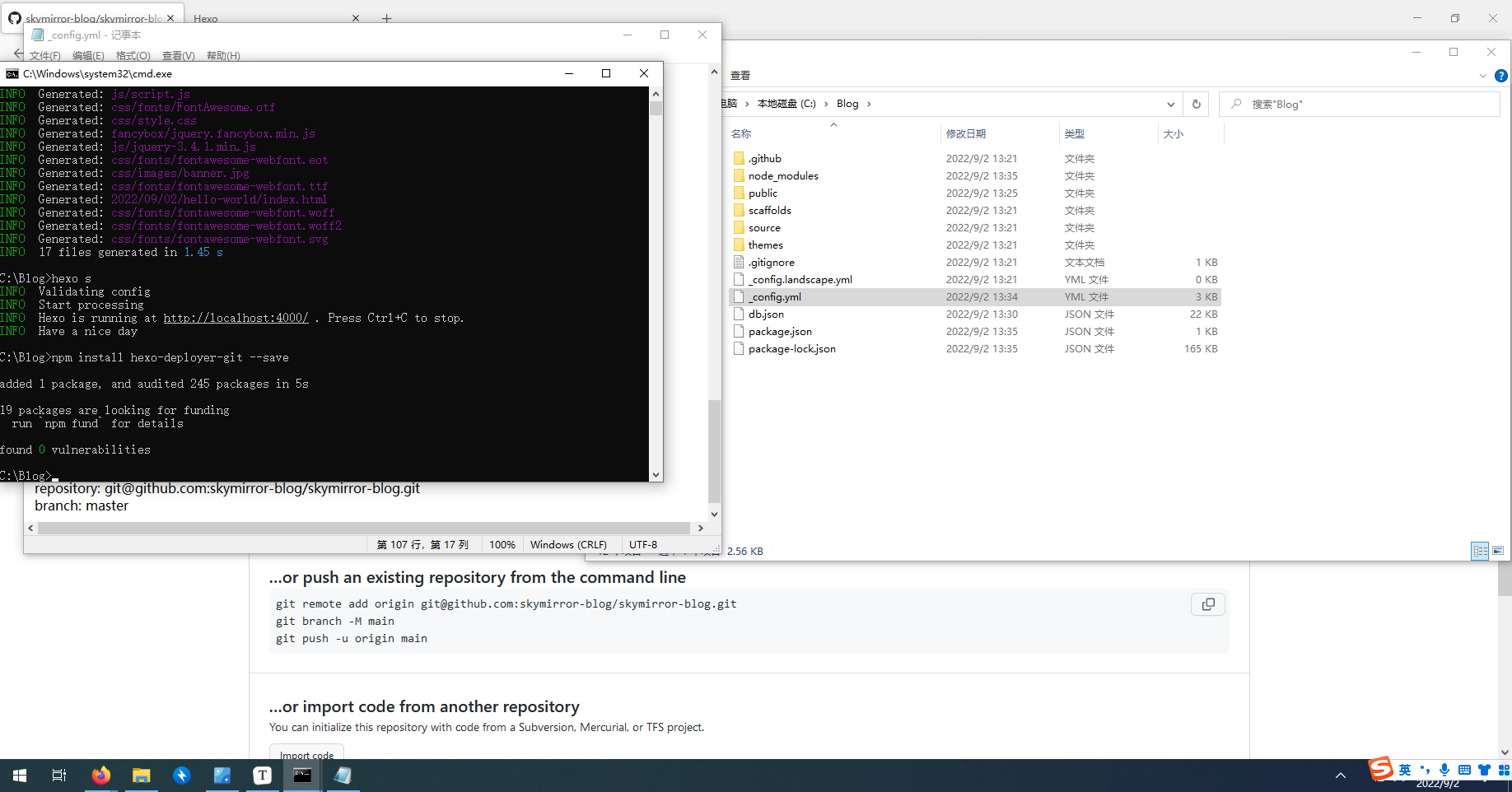Switch Explorer to large icons view

tap(1498, 551)
